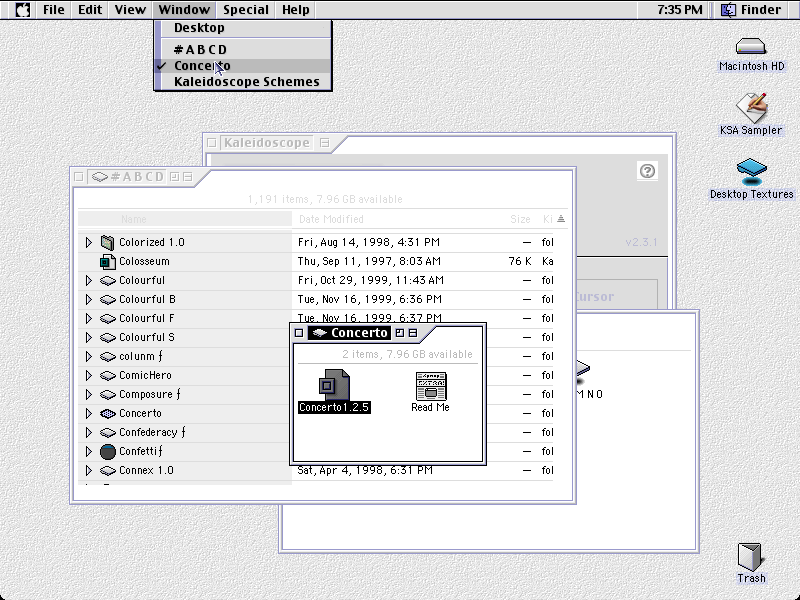The height and width of the screenshot is (600, 800).
Task: Click the Finder application menu icon
Action: coord(729,10)
